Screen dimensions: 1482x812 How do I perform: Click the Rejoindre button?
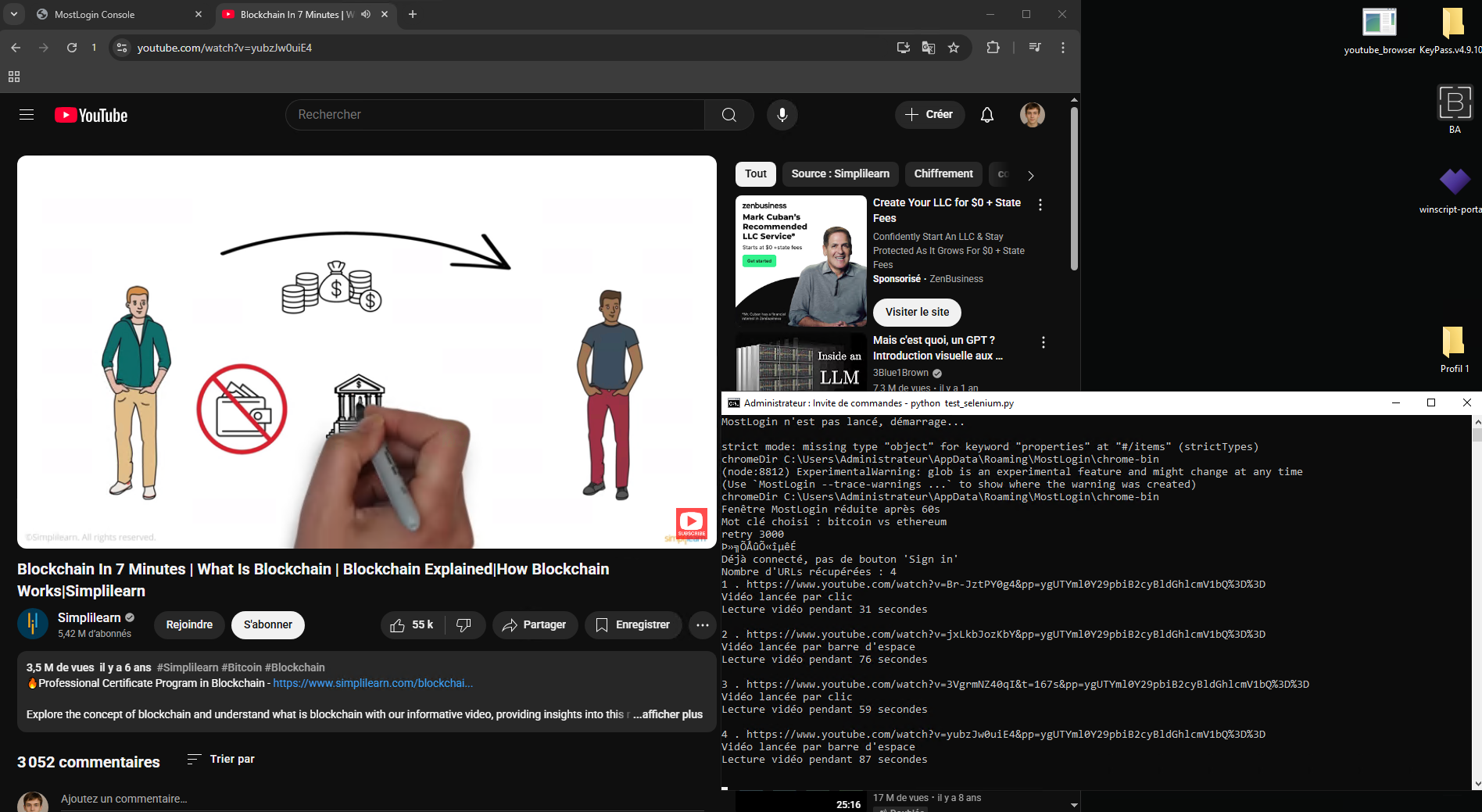pyautogui.click(x=189, y=625)
